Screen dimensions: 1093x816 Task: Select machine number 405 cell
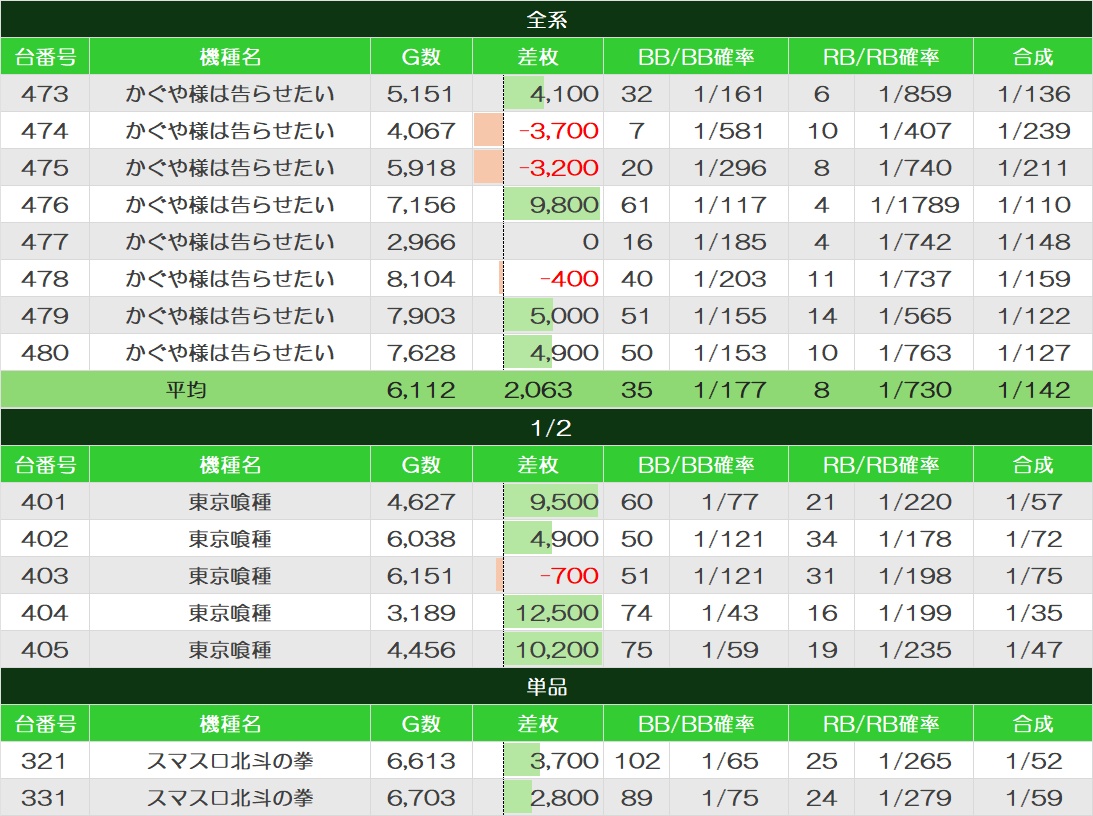click(x=45, y=649)
